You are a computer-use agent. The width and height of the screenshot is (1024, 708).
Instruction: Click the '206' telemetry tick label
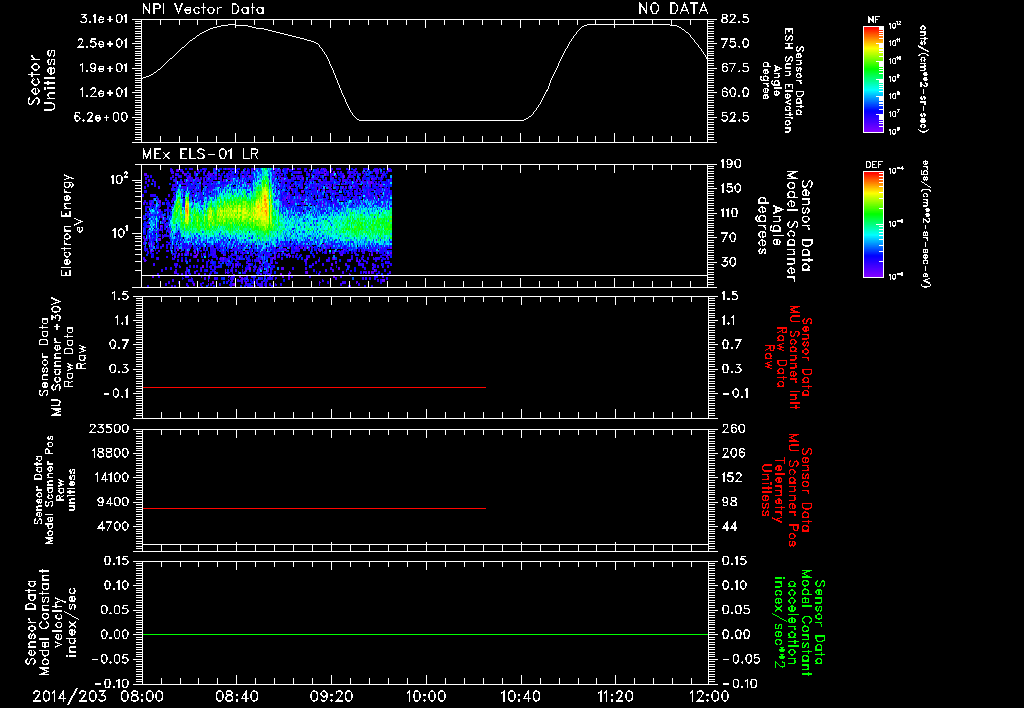click(732, 453)
